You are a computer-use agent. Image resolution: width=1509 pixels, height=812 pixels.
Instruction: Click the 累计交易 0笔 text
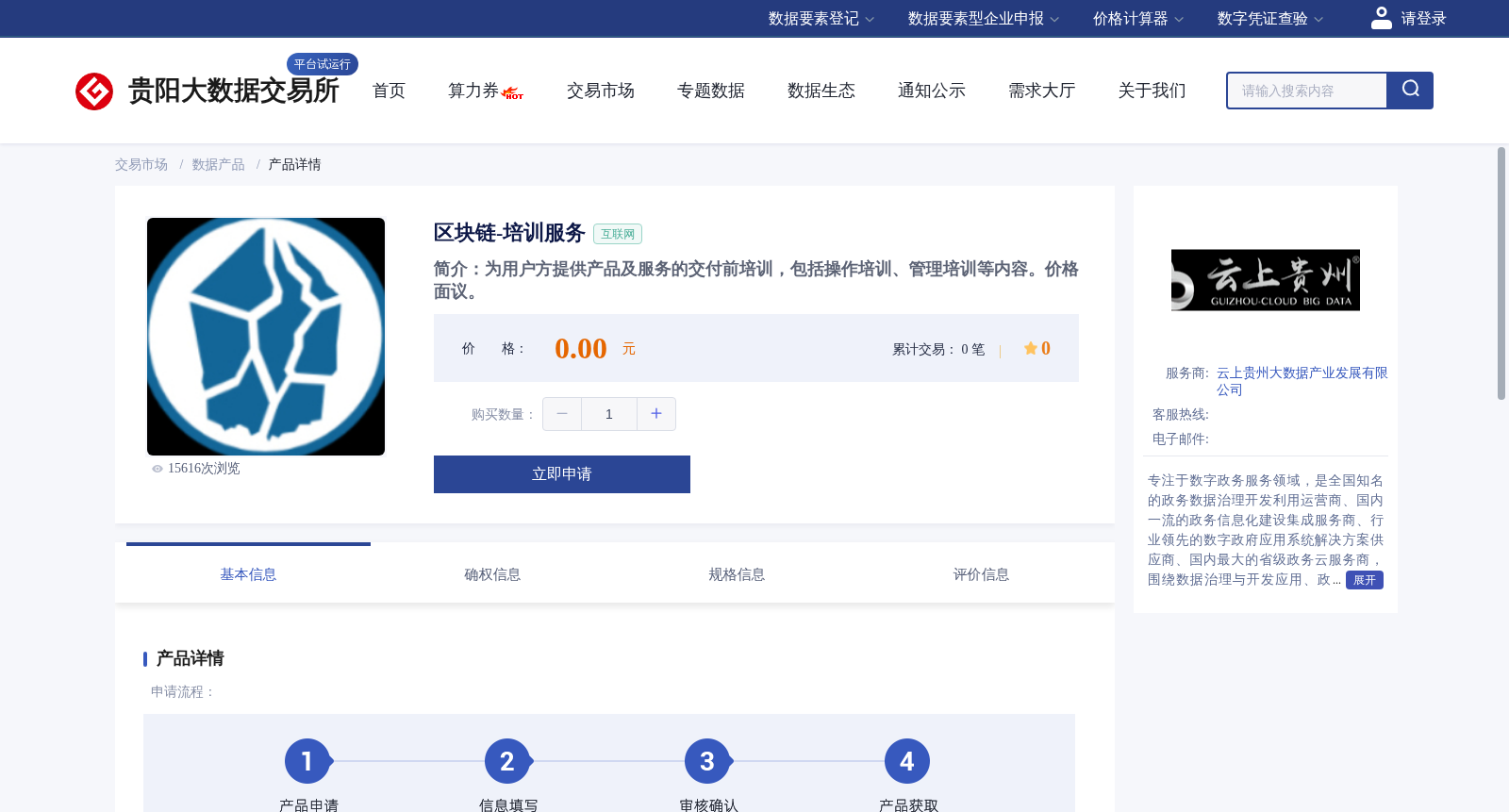coord(938,350)
